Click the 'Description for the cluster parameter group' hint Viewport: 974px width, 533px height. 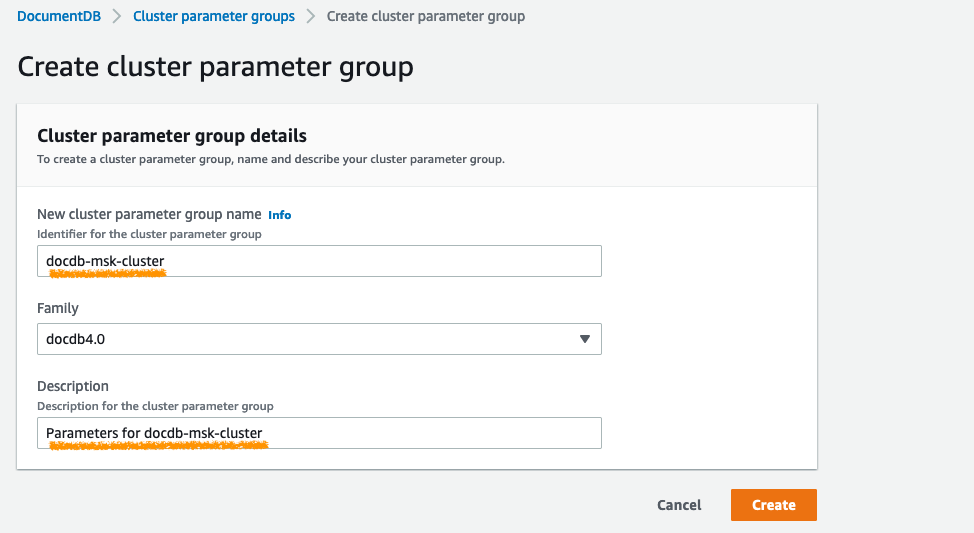pyautogui.click(x=155, y=406)
